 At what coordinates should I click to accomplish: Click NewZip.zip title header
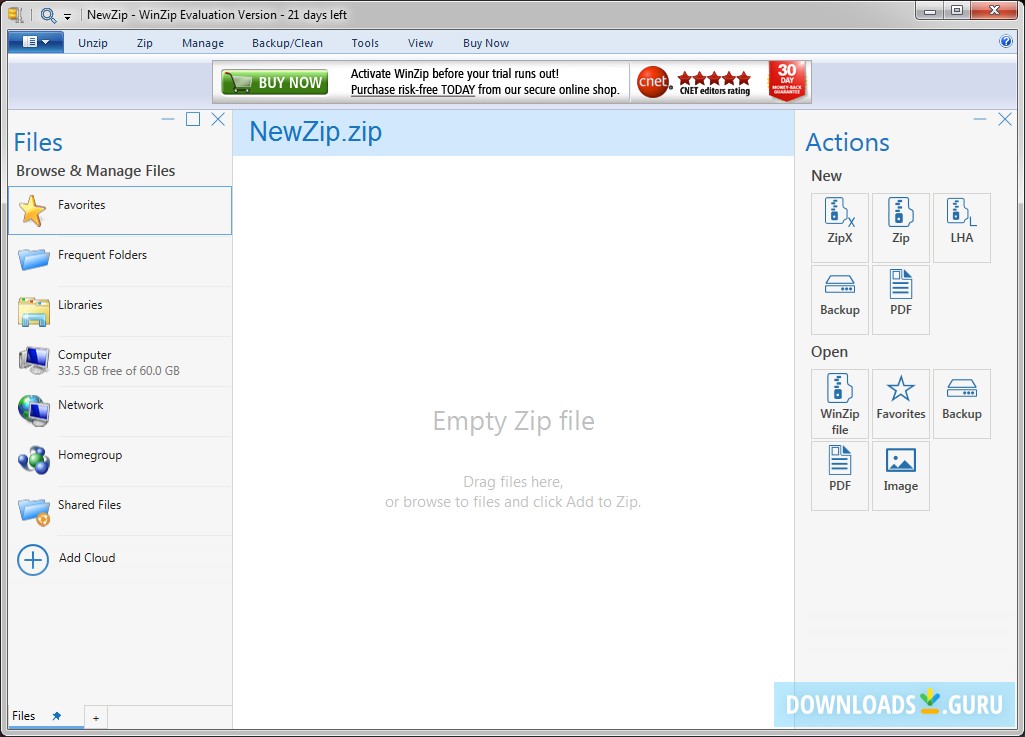316,131
